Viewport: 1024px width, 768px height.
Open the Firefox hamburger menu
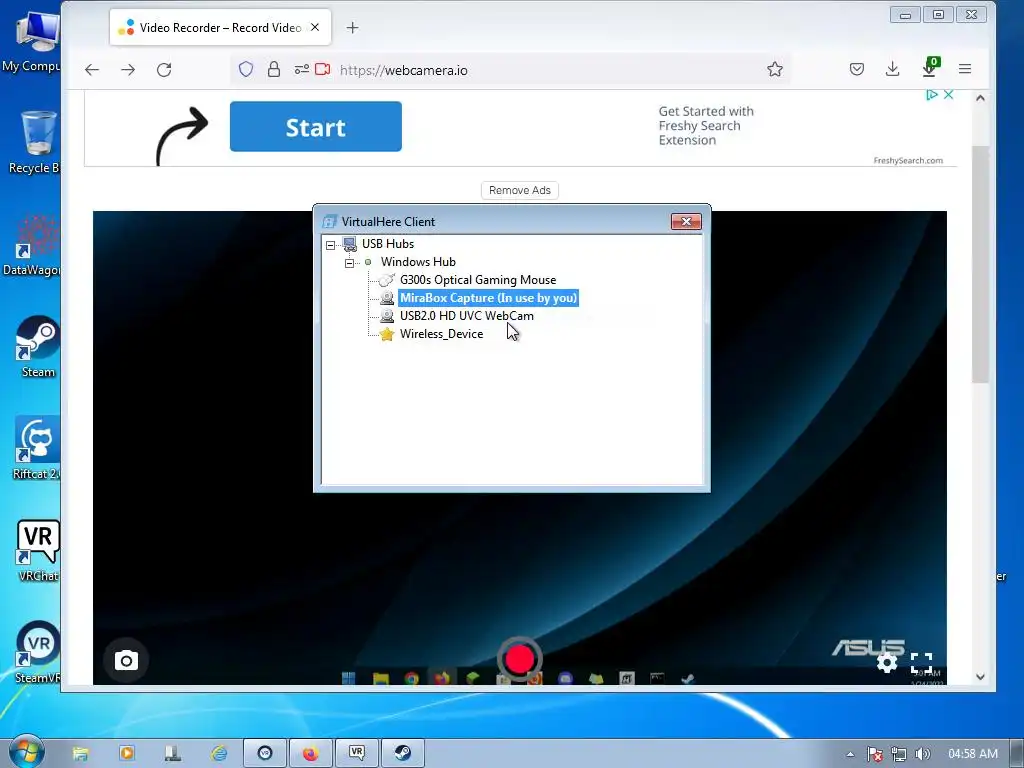pyautogui.click(x=965, y=69)
